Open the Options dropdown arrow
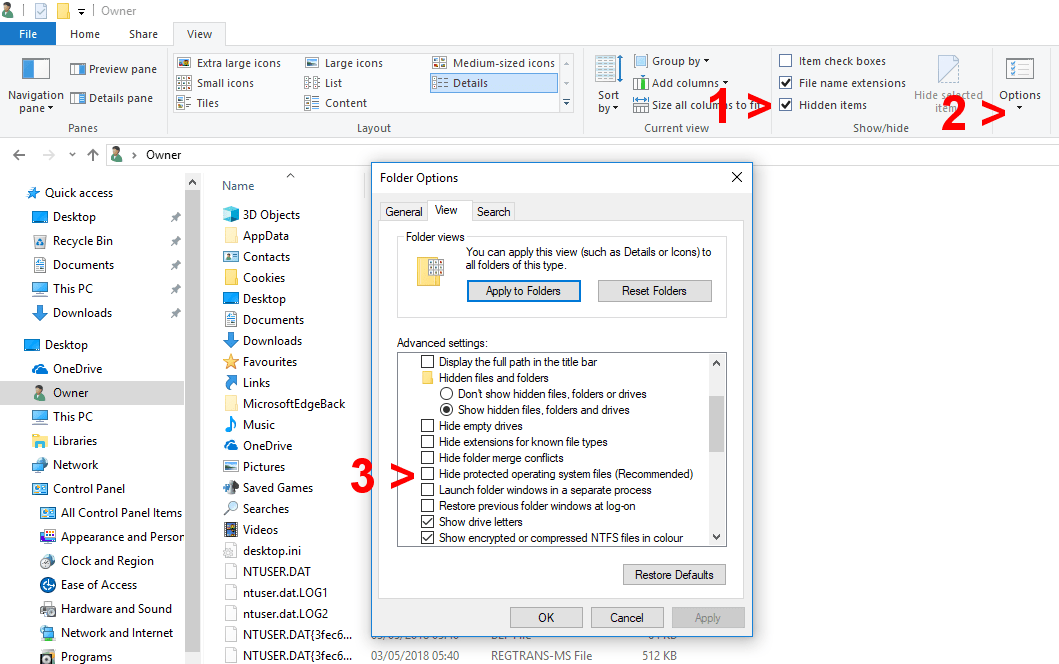This screenshot has width=1059, height=664. pyautogui.click(x=1020, y=108)
